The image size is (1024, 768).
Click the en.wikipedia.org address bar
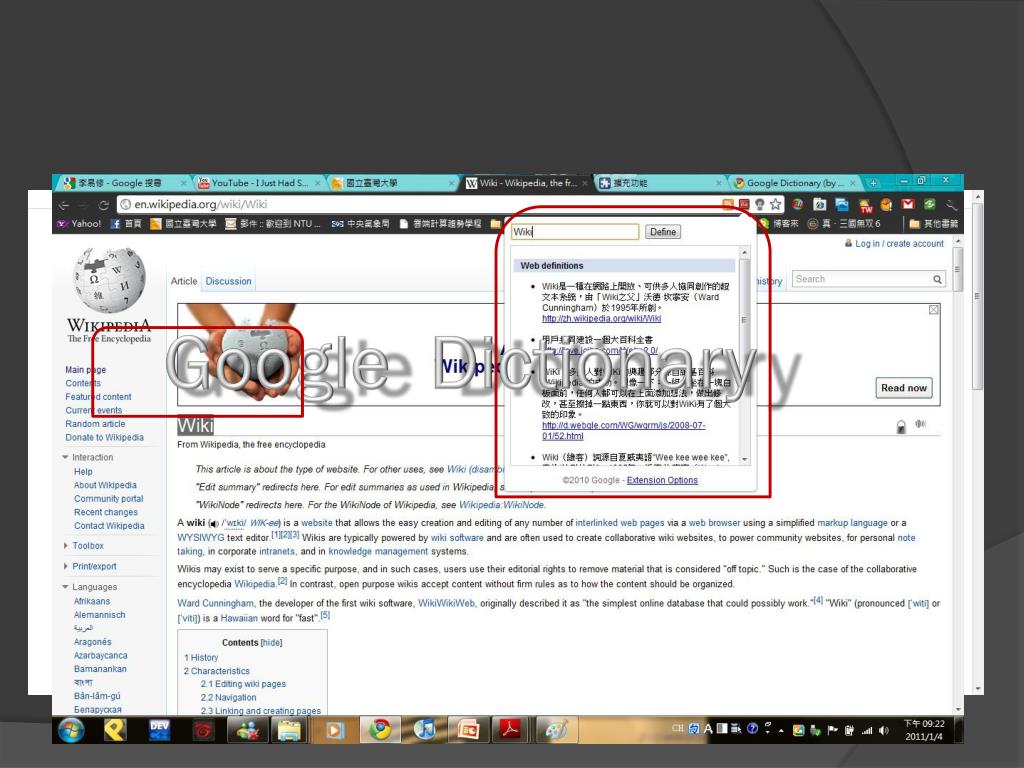tap(418, 204)
